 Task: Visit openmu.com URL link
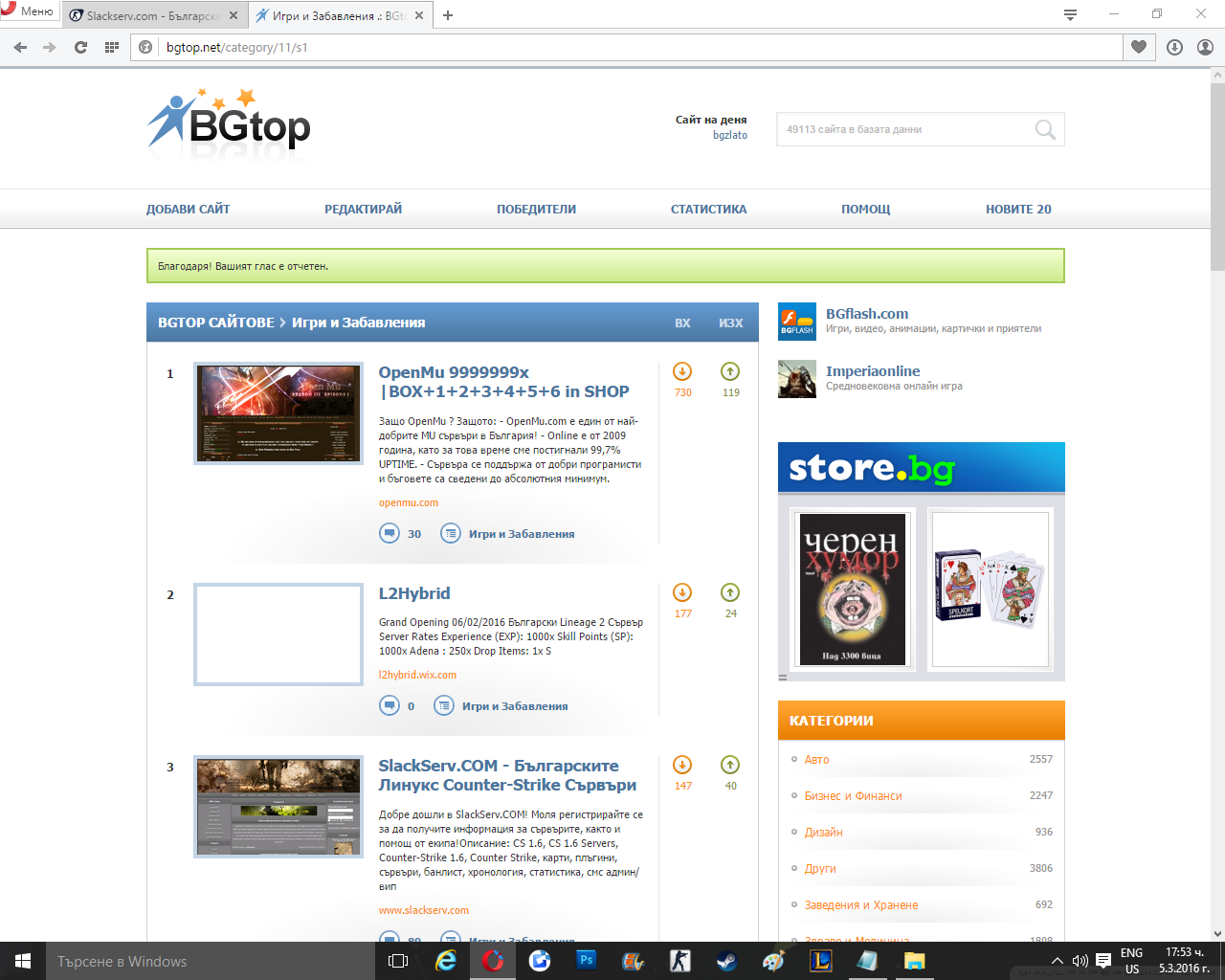409,502
